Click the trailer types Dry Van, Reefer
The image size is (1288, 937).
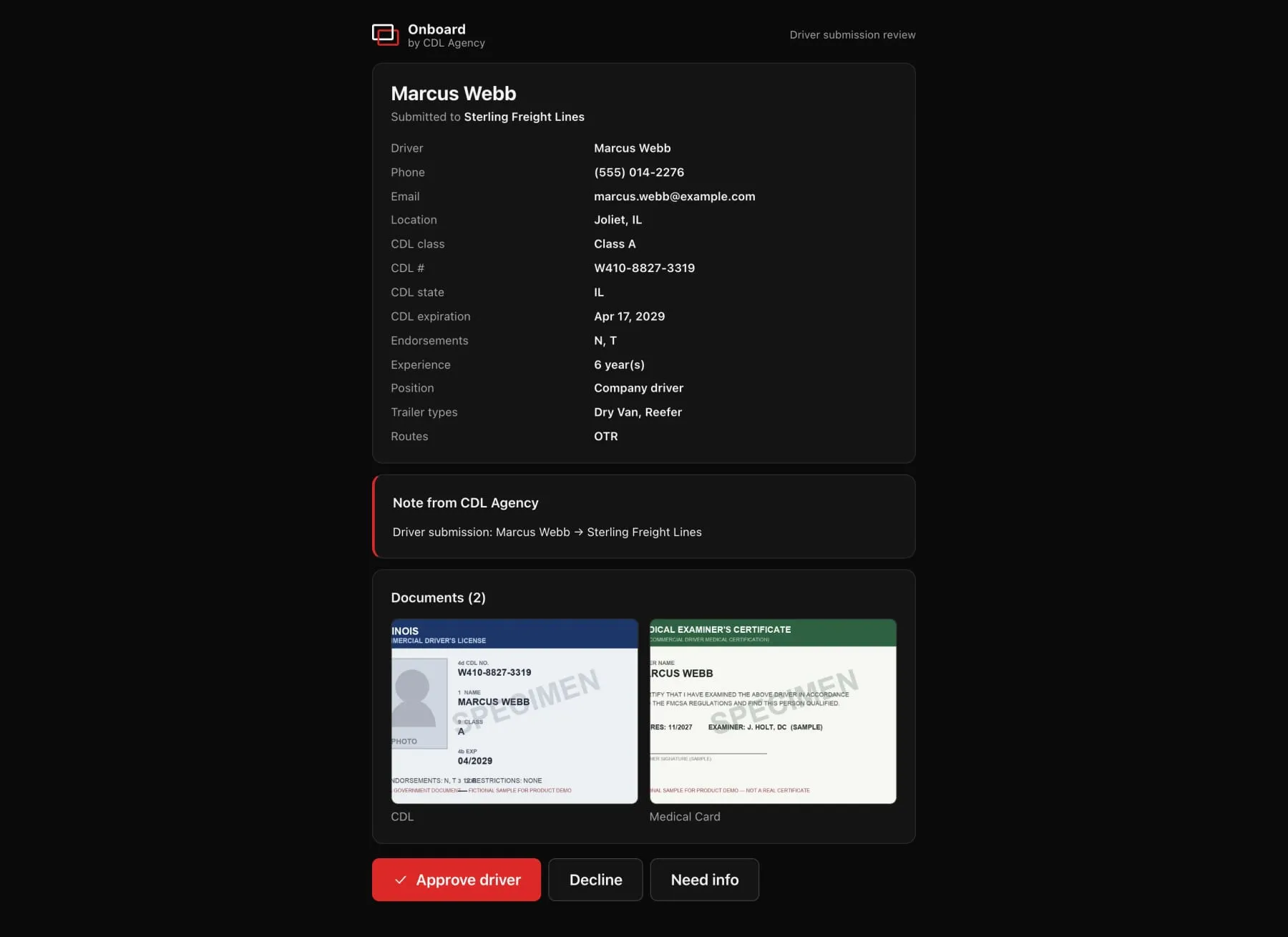(638, 412)
